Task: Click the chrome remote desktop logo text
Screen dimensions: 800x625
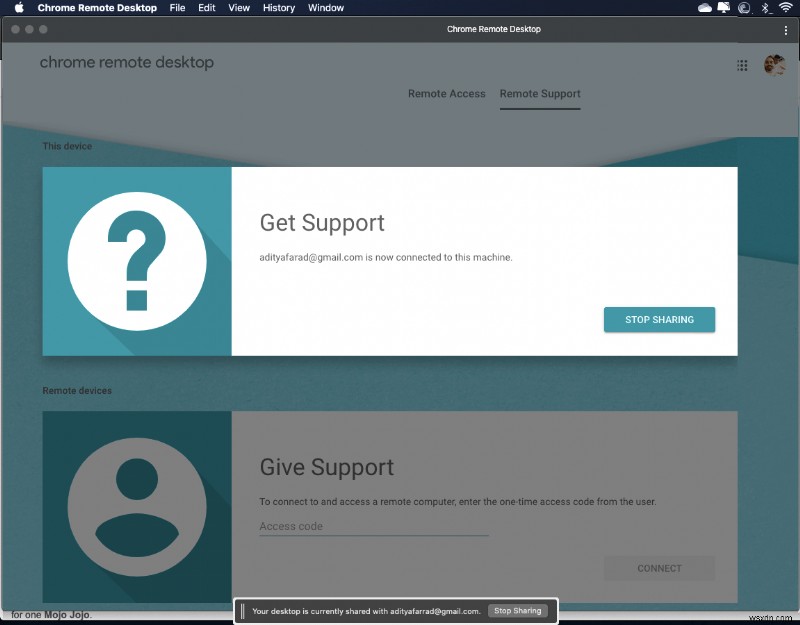Action: tap(127, 62)
